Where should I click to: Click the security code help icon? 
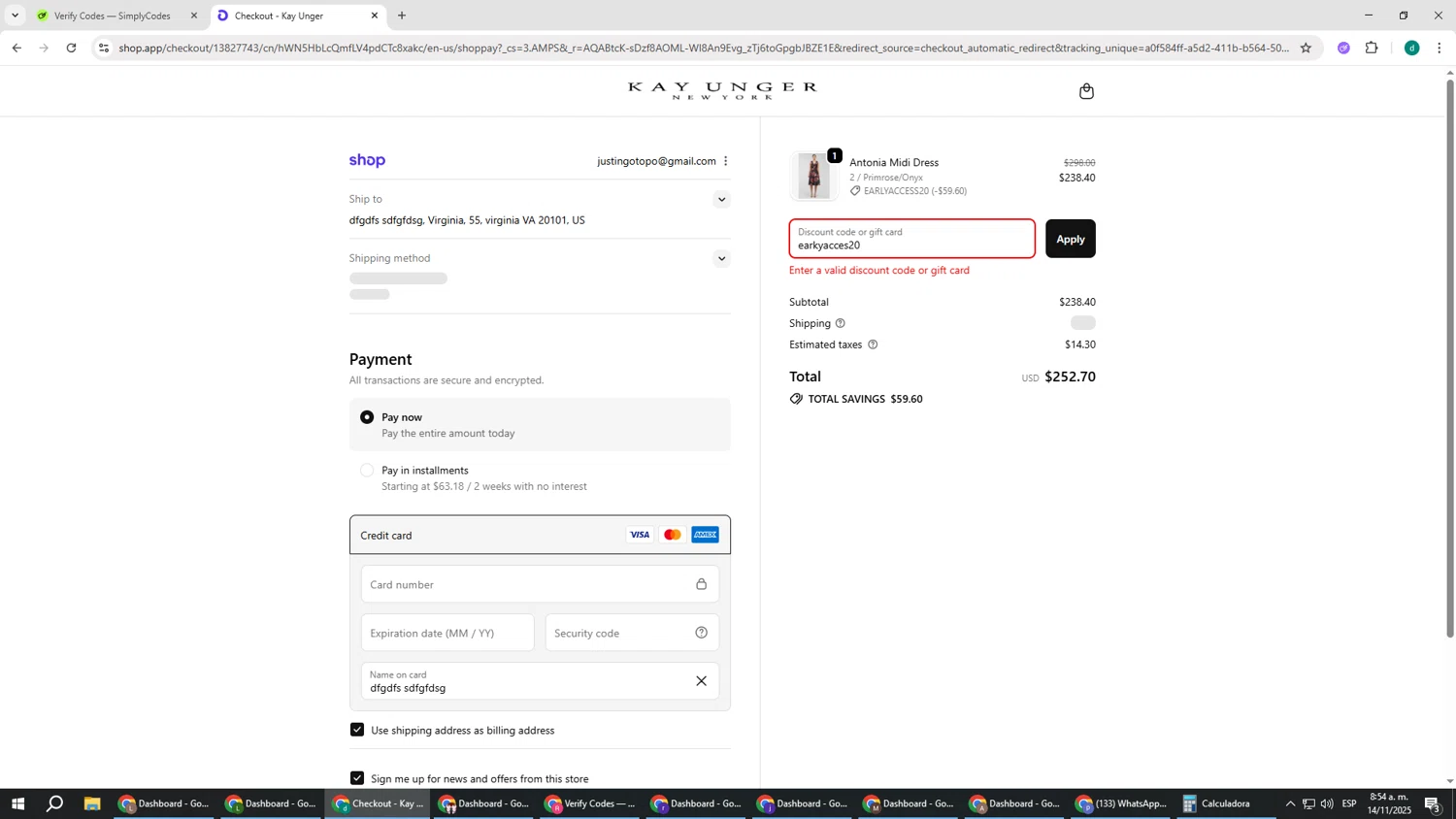[701, 633]
